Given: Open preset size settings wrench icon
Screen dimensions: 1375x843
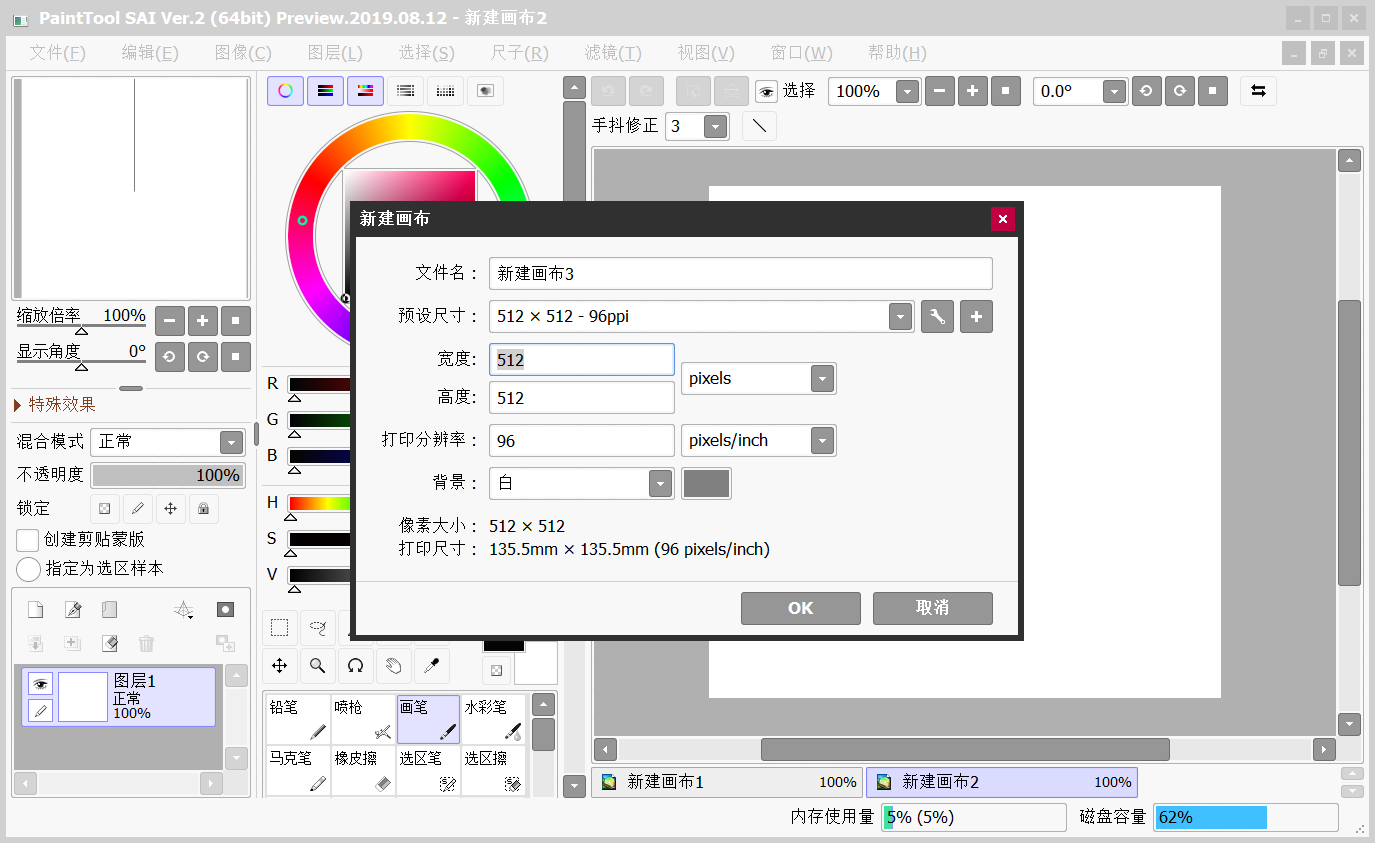Looking at the screenshot, I should tap(937, 317).
